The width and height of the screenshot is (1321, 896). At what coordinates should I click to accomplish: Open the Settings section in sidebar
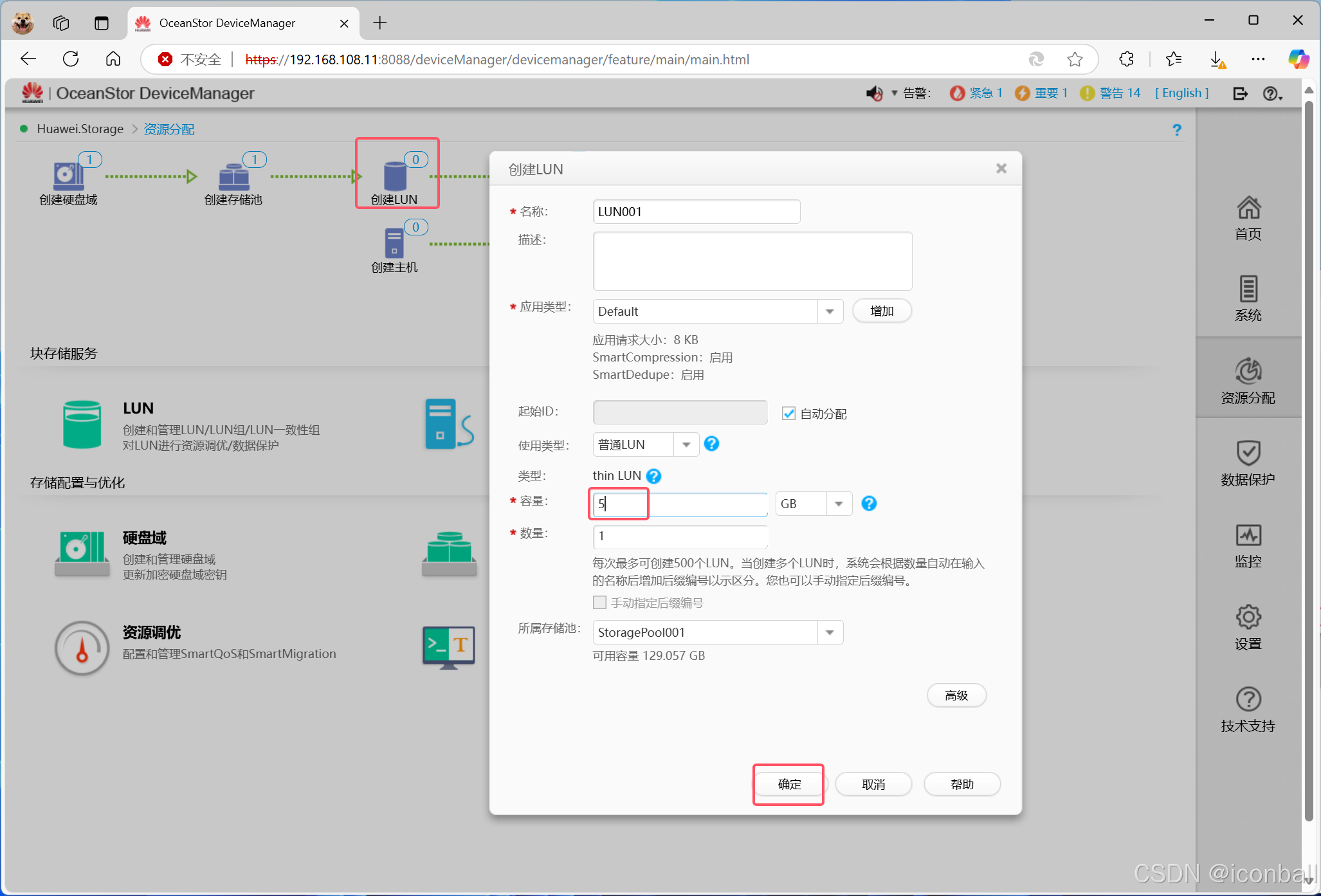pos(1248,627)
